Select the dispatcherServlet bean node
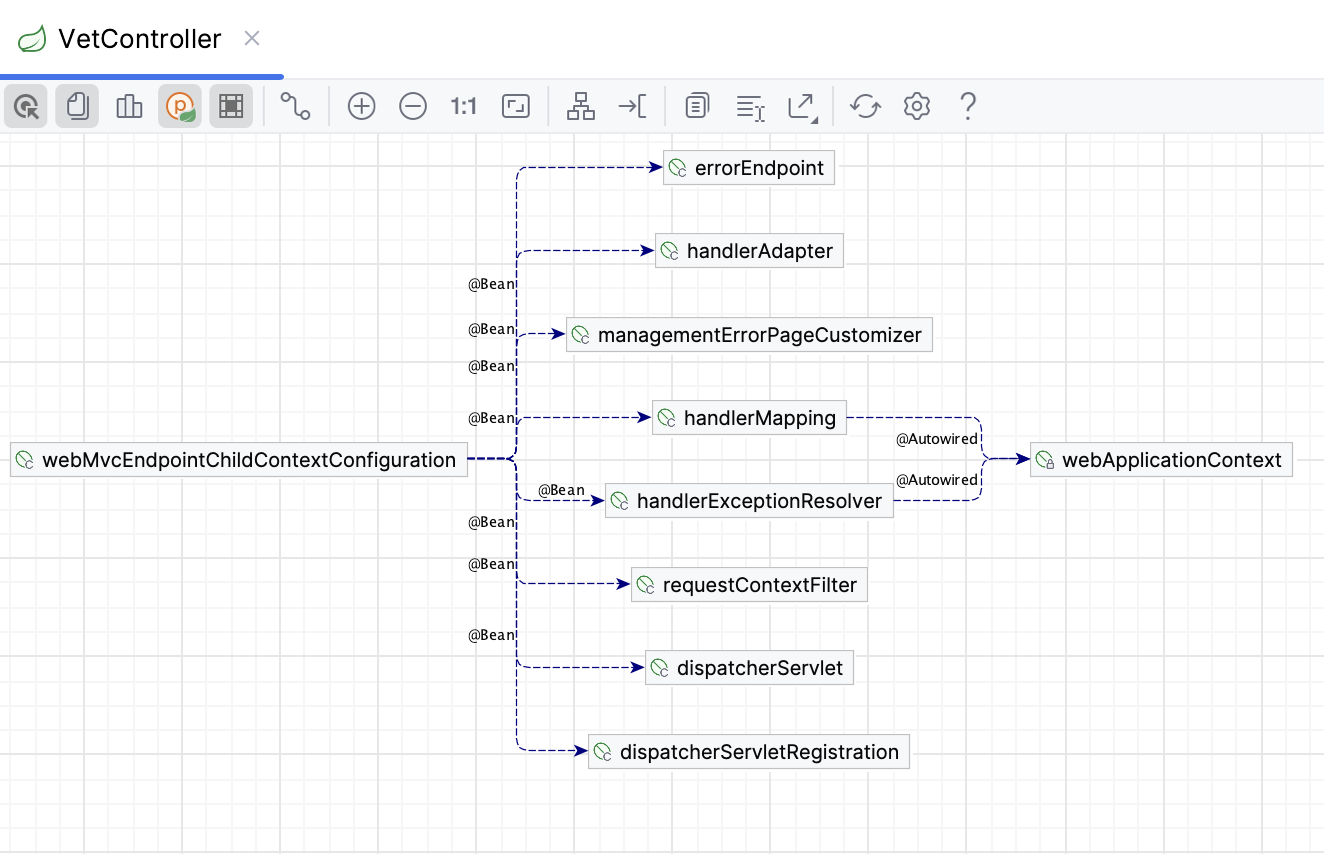 749,667
